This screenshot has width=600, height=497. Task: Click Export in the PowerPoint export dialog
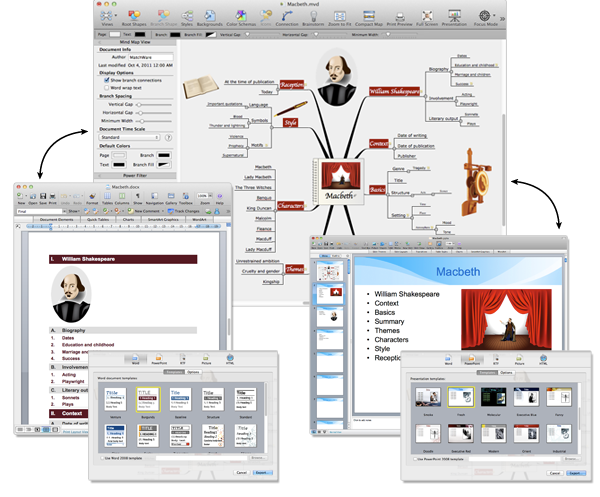point(576,474)
